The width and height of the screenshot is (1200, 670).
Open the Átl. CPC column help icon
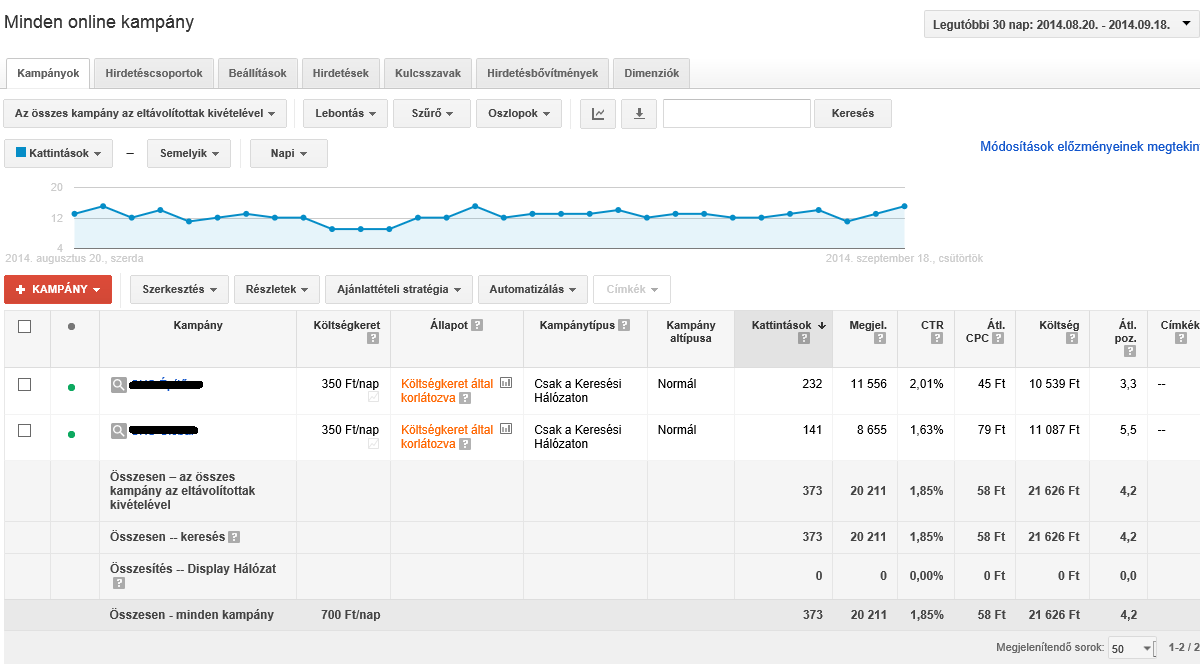click(x=998, y=338)
